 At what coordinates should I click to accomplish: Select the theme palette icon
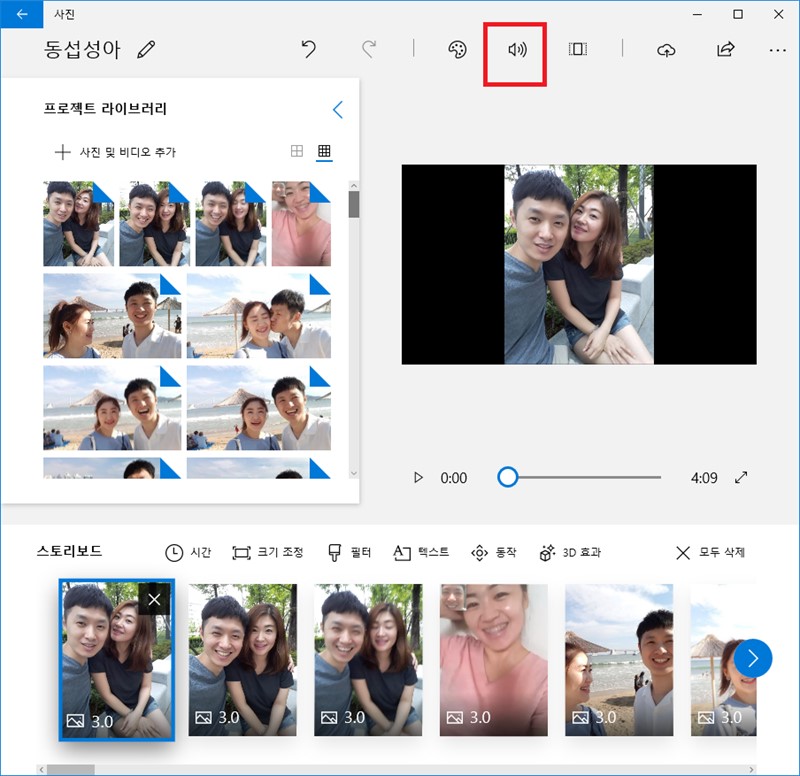tap(457, 50)
